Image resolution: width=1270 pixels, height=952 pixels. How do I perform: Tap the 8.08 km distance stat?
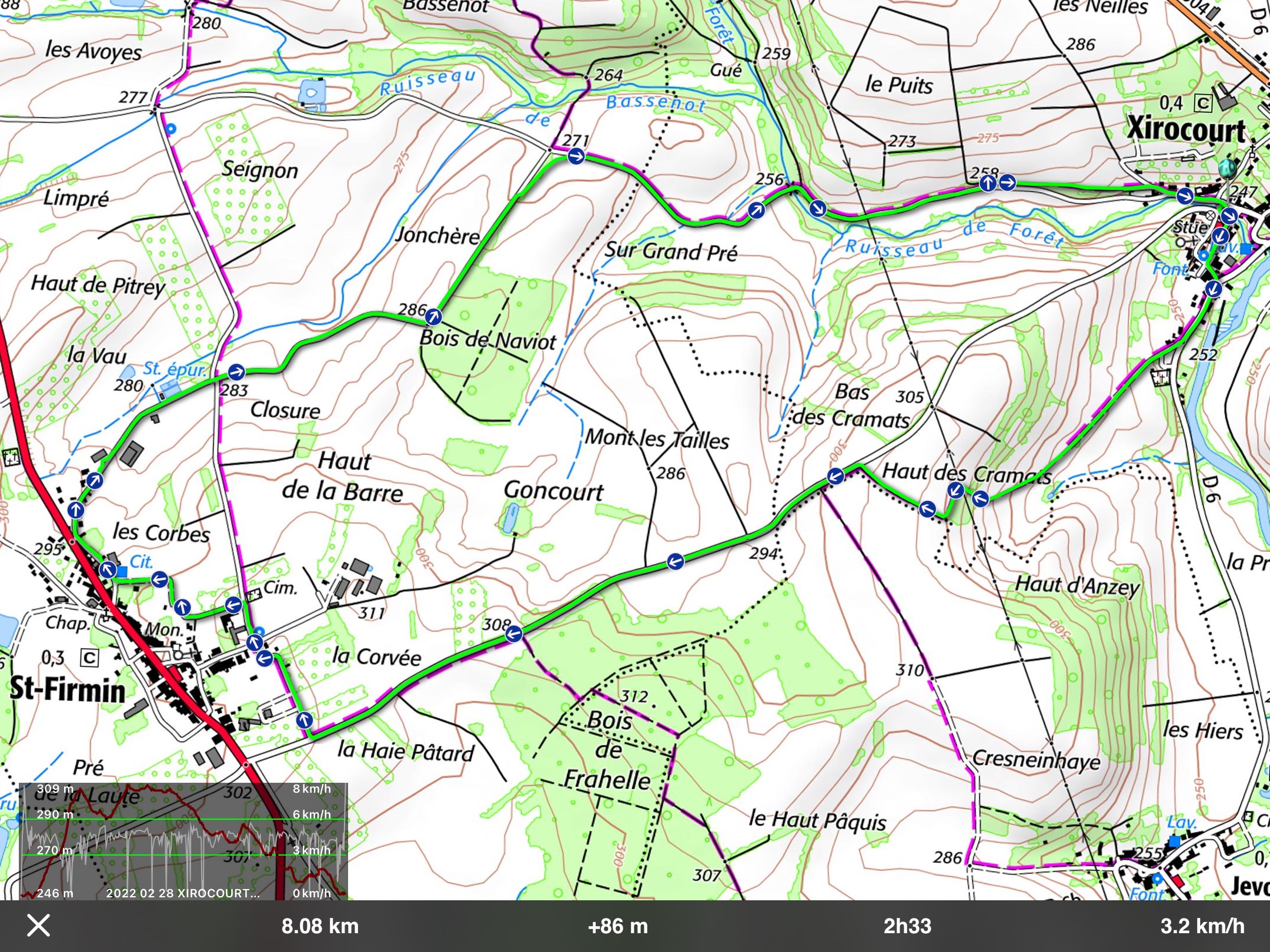point(320,926)
